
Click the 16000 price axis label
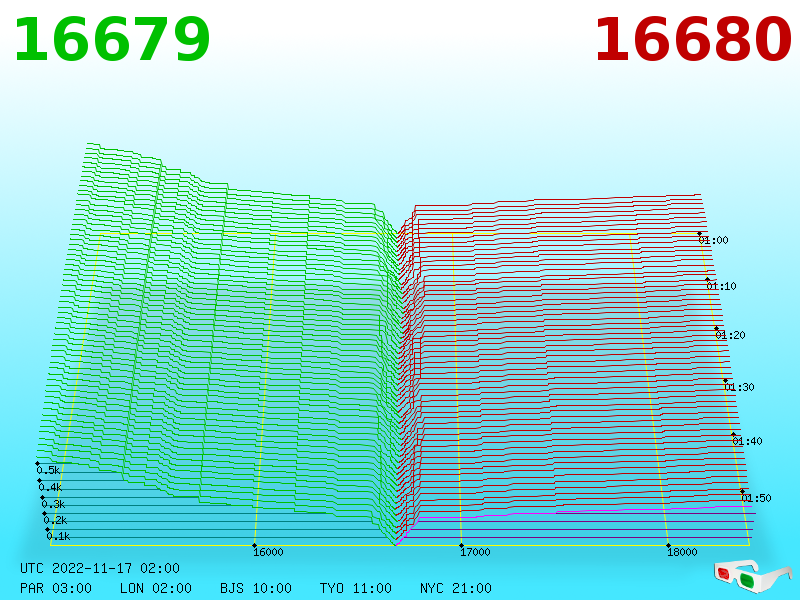click(268, 552)
